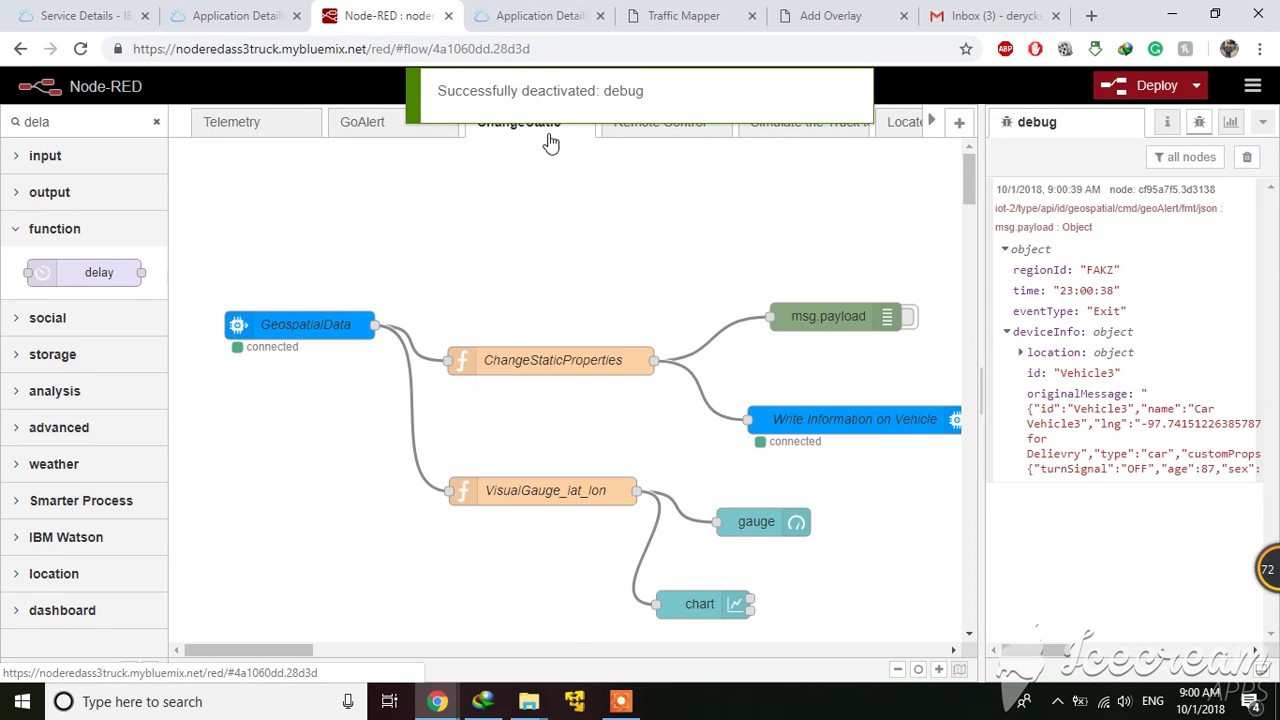1280x720 pixels.
Task: Add a new flow tab
Action: coord(959,123)
